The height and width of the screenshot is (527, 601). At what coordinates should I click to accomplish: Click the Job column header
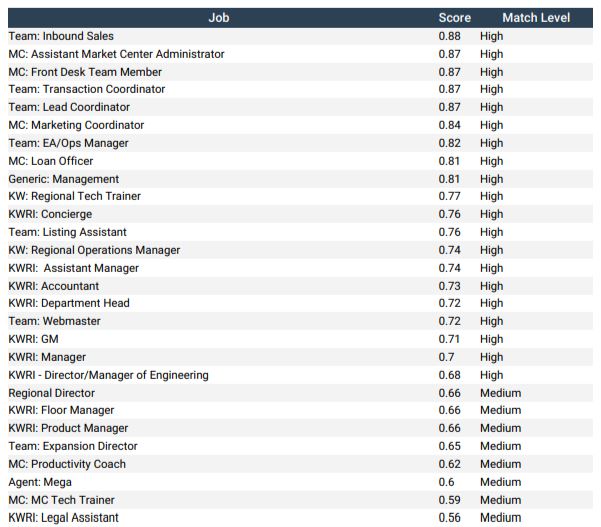click(219, 18)
